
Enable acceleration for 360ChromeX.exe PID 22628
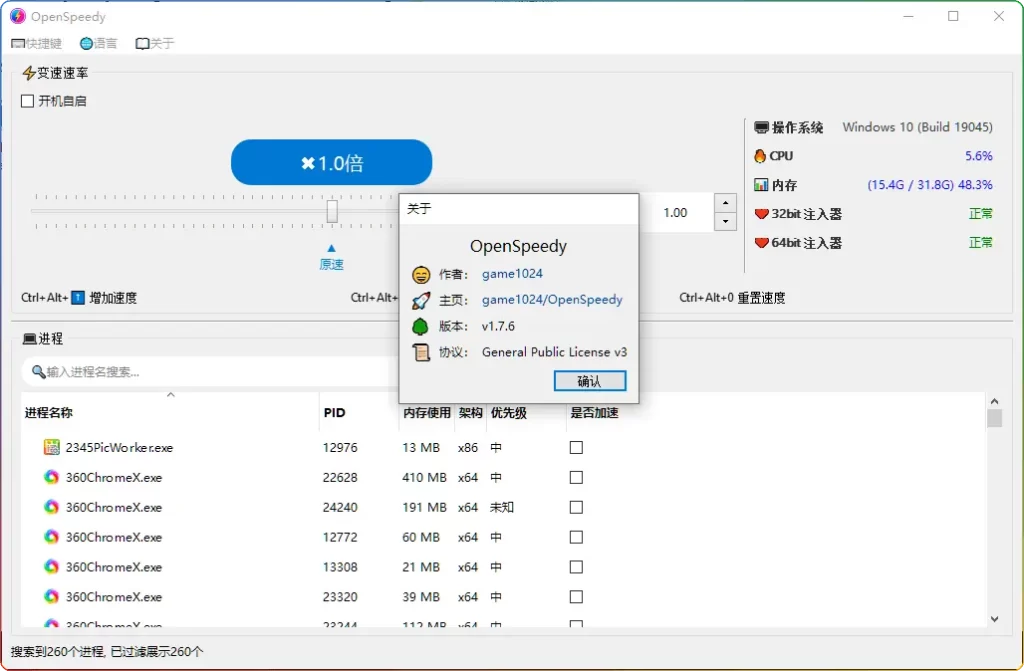(576, 478)
